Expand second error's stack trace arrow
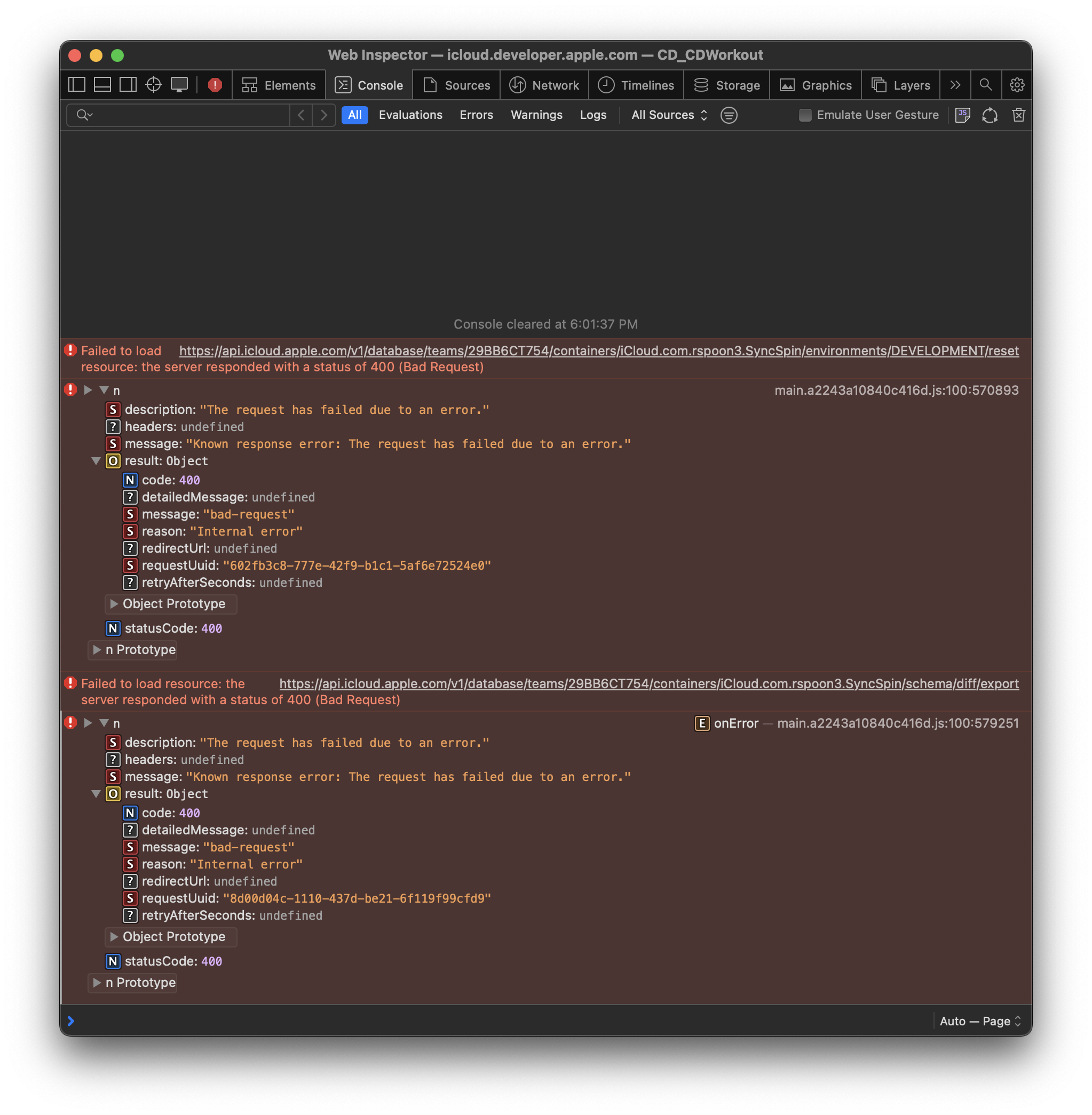This screenshot has height=1115, width=1092. pyautogui.click(x=88, y=723)
